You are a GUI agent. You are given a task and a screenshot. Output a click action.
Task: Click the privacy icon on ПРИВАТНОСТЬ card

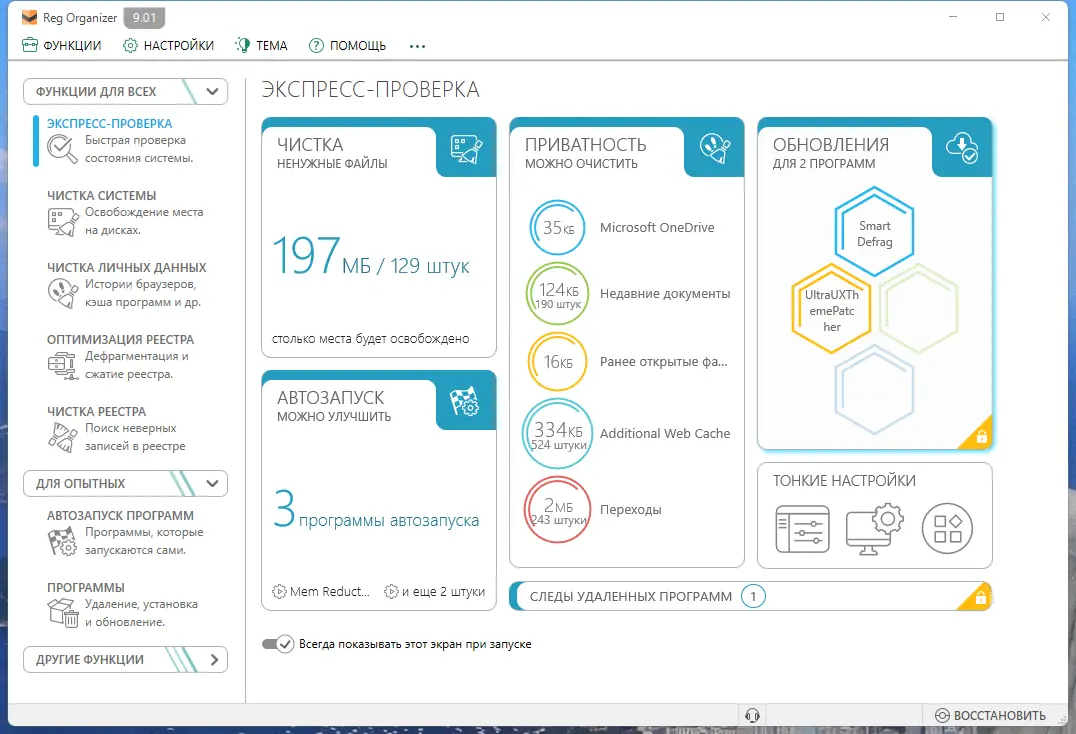[714, 148]
